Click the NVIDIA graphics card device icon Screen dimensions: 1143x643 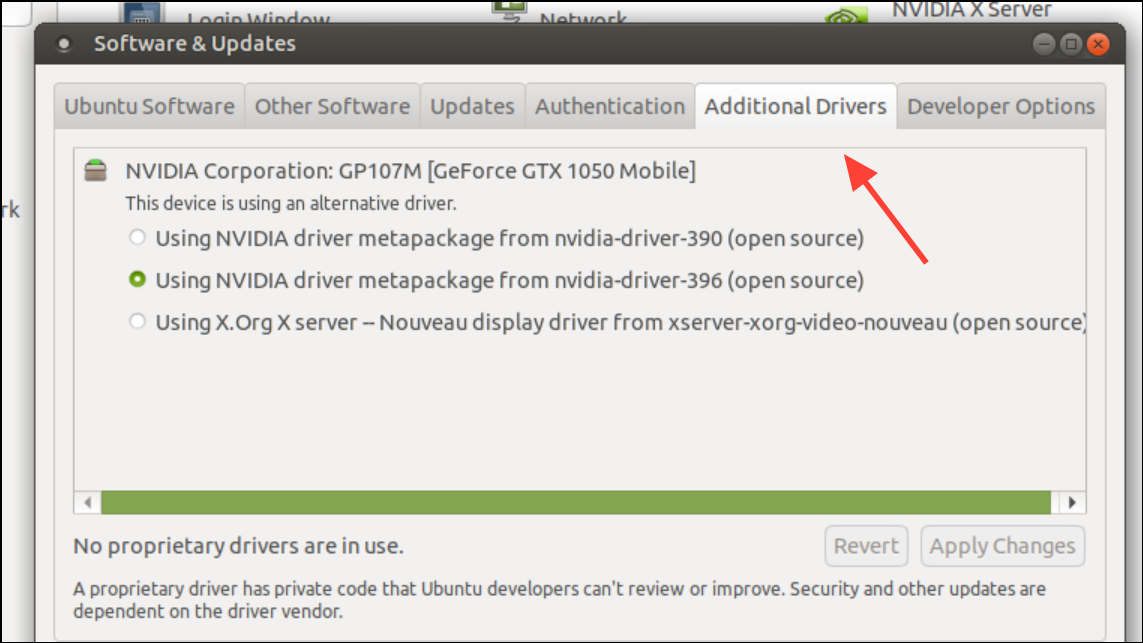pos(95,171)
